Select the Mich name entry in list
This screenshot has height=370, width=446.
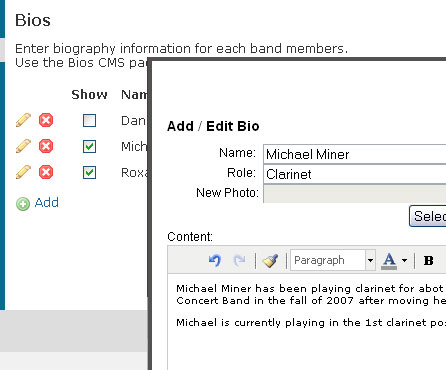(x=134, y=146)
